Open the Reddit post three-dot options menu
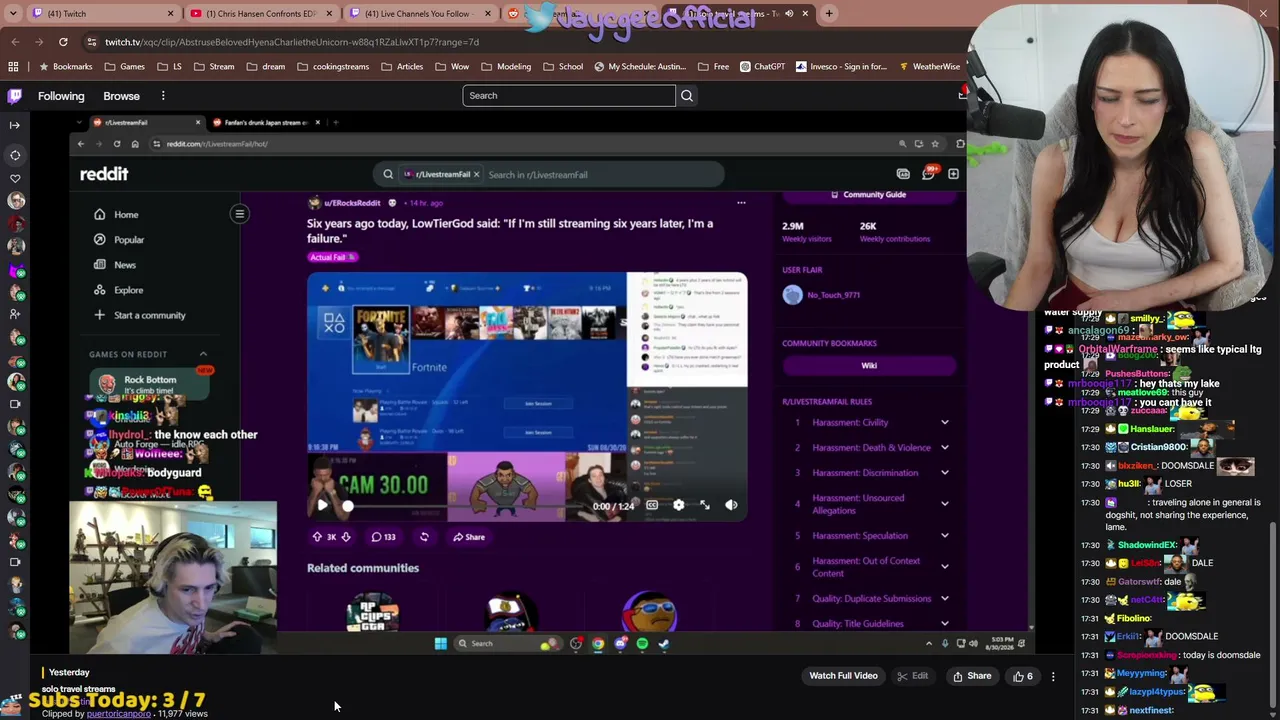This screenshot has height=720, width=1280. (x=741, y=203)
